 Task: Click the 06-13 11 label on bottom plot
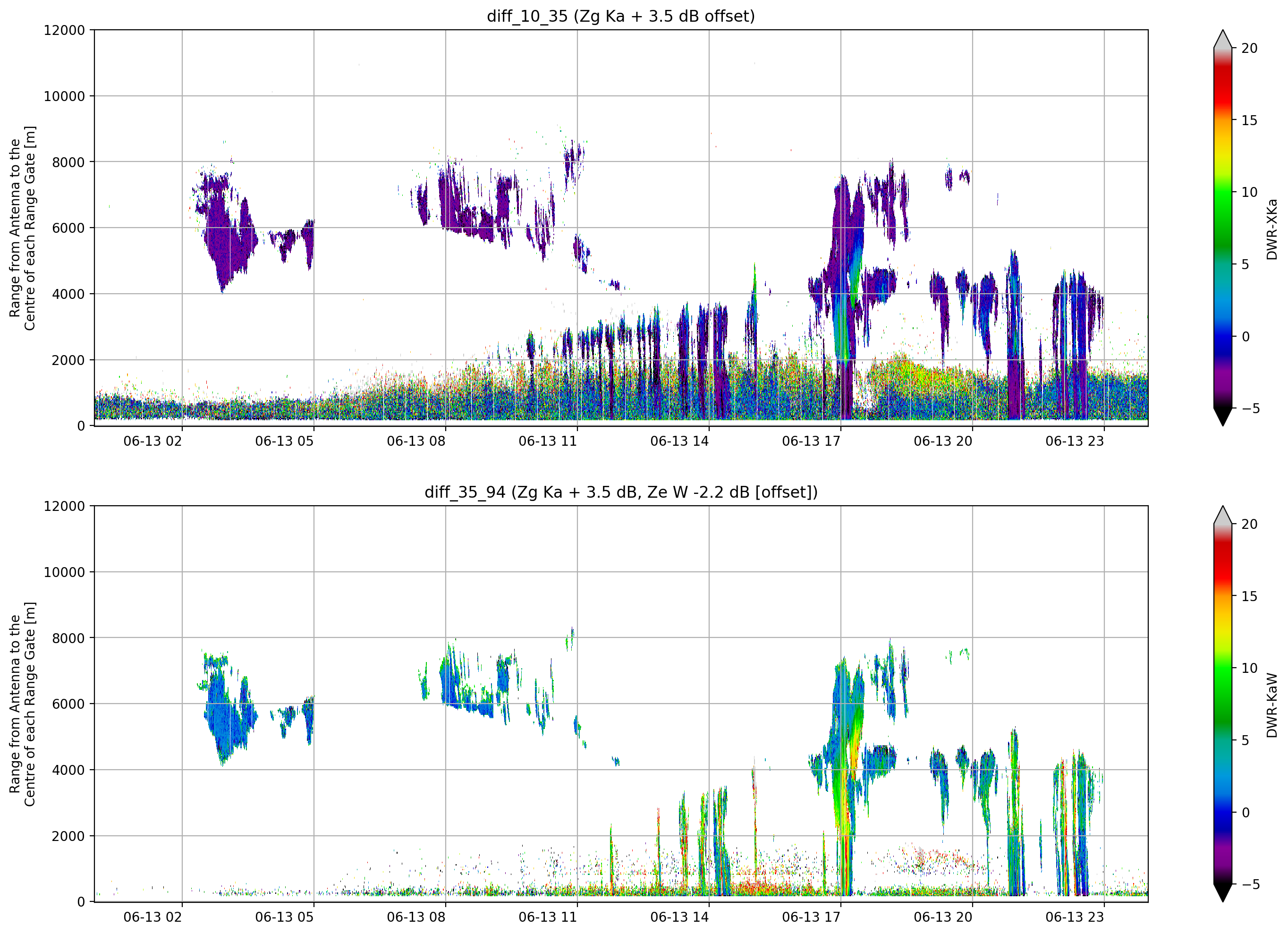(x=548, y=917)
